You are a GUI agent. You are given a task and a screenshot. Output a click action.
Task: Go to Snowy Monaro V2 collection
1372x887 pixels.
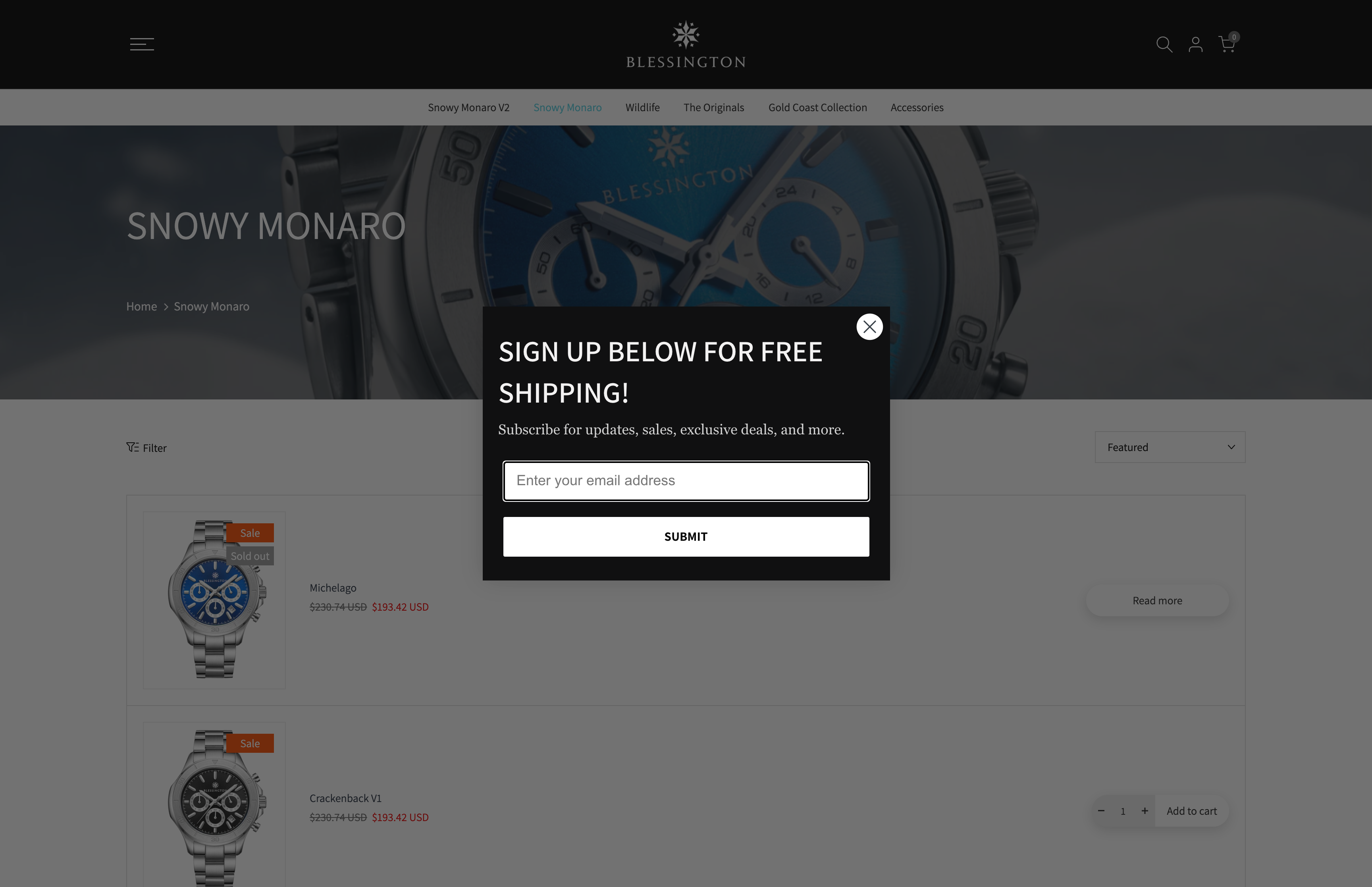pos(469,107)
